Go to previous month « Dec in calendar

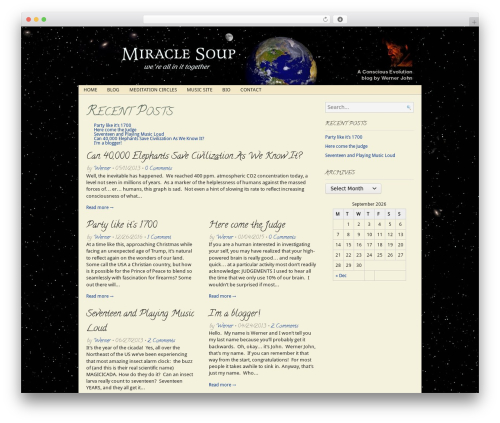pos(341,276)
